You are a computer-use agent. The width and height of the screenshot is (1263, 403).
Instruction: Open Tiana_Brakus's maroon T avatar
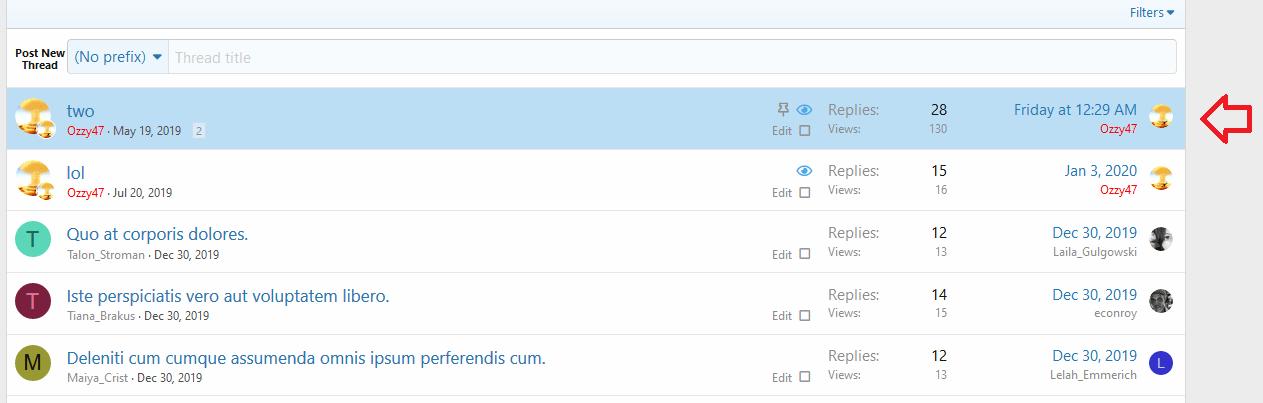point(33,300)
